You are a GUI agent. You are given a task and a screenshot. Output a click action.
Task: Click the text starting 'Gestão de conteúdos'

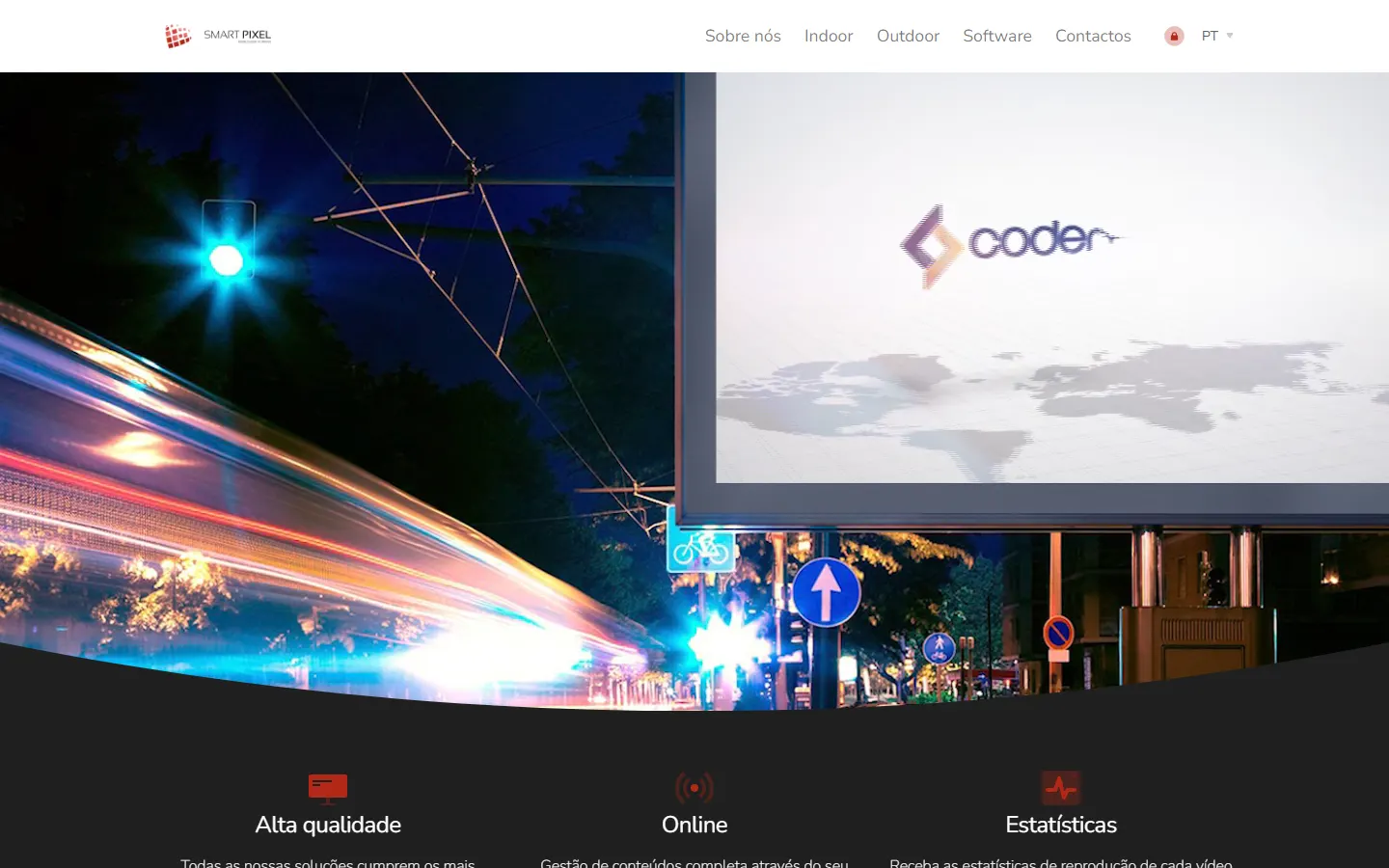(694, 862)
